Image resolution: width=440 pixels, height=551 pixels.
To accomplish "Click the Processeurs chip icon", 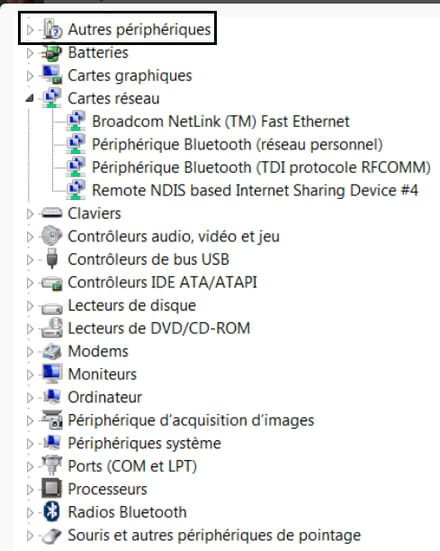I will (x=52, y=489).
